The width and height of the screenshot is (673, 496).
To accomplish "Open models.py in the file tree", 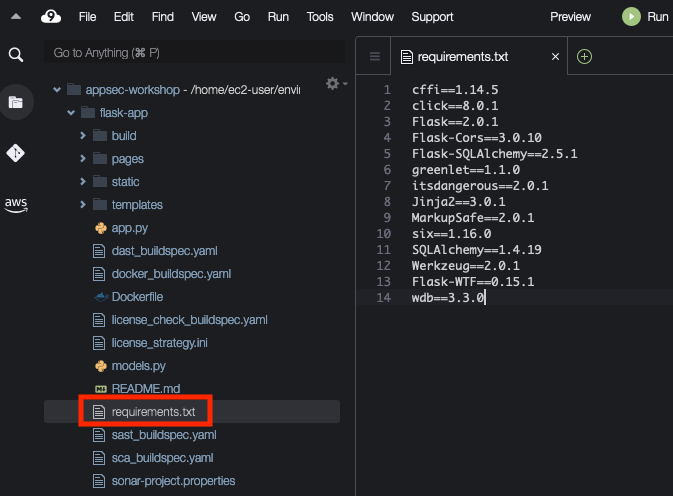I will 139,366.
